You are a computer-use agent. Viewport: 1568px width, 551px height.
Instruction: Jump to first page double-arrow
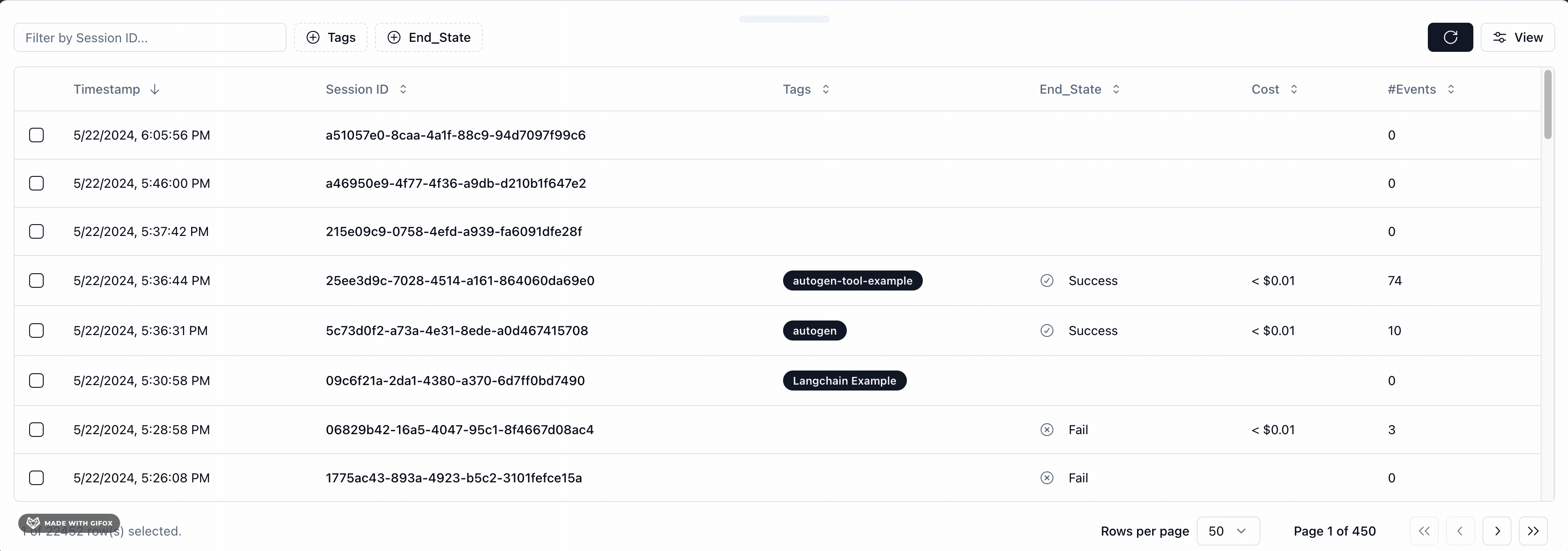(1424, 531)
